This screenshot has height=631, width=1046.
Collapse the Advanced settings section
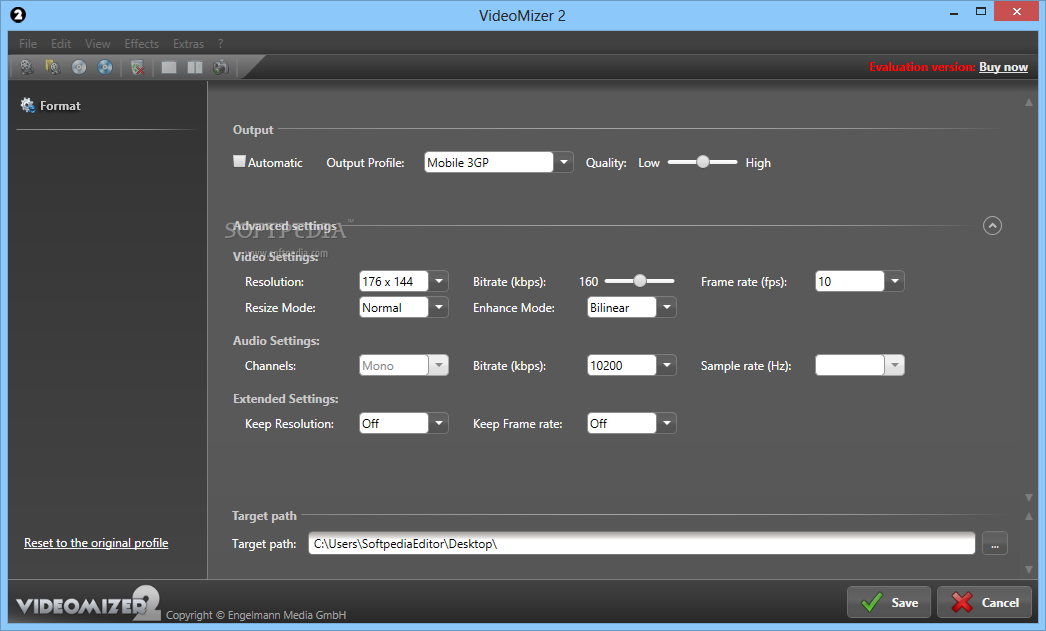coord(992,226)
